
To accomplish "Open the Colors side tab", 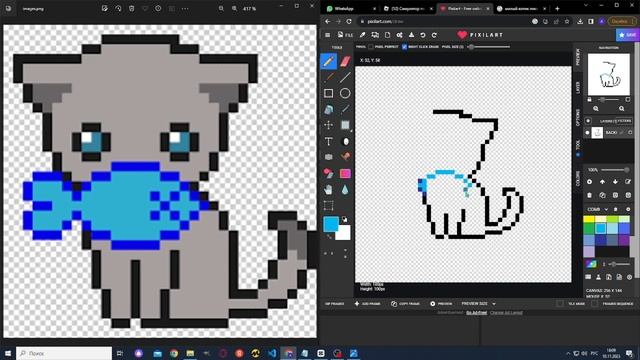I will (578, 178).
